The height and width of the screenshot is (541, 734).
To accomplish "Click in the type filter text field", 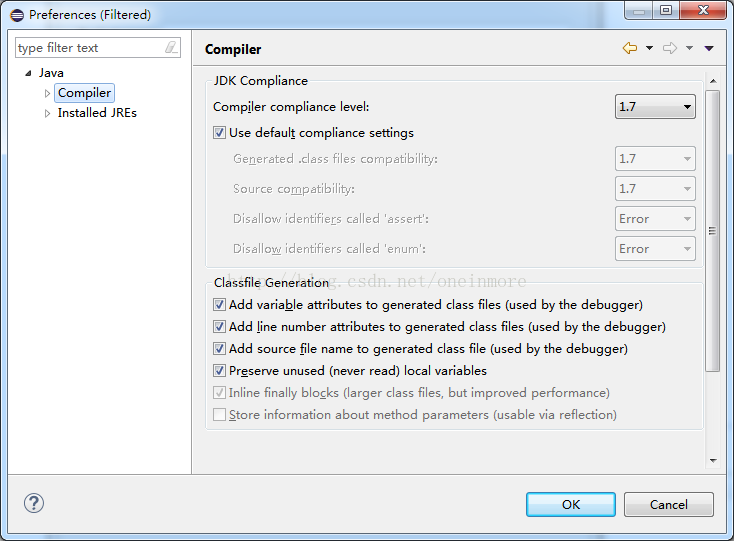I will (88, 47).
